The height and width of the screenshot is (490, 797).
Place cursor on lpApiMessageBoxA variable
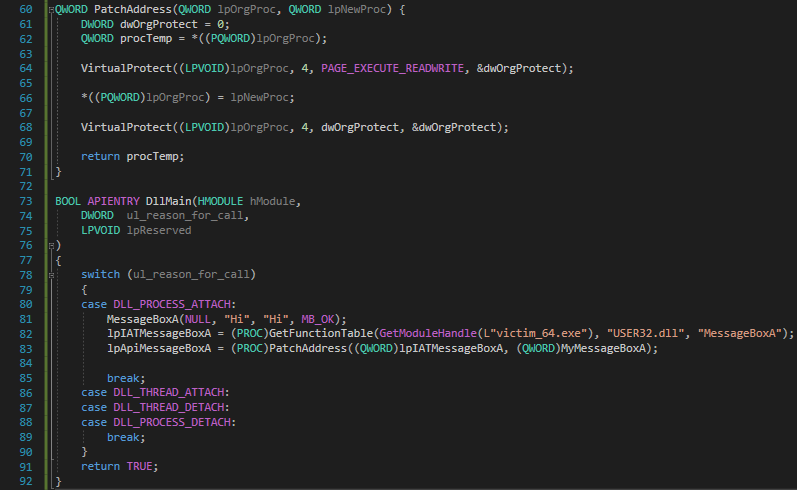click(159, 349)
